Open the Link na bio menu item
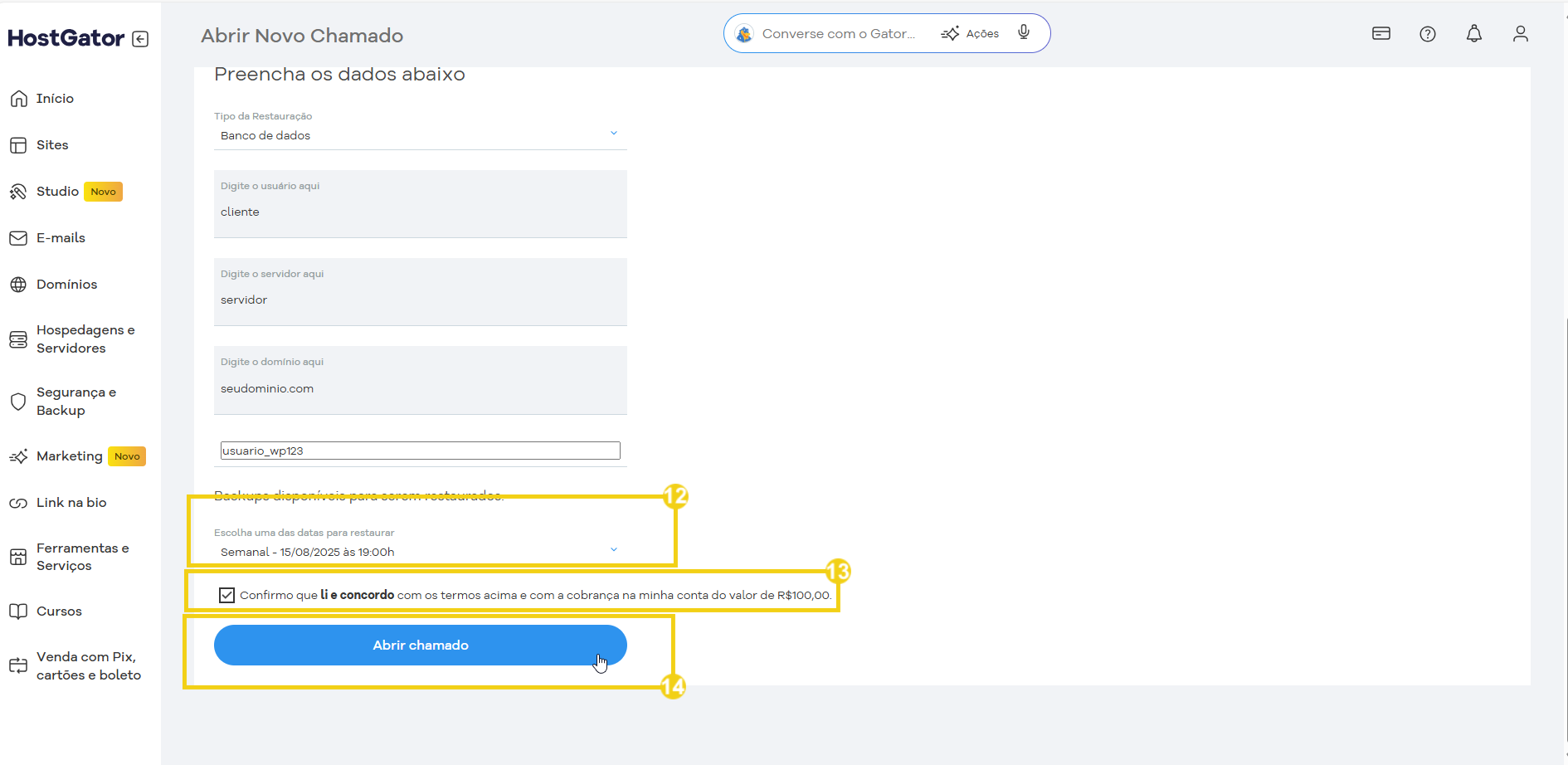The image size is (1568, 765). click(x=71, y=503)
